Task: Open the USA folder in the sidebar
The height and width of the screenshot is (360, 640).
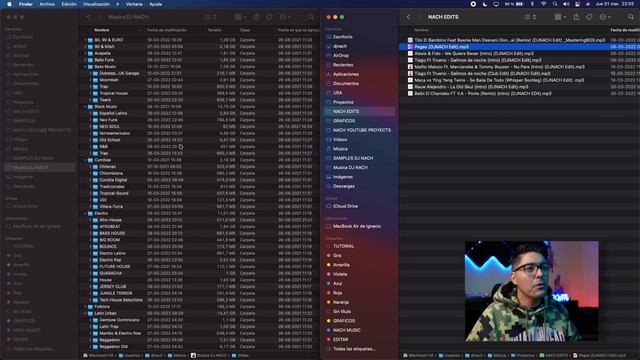Action: coord(338,93)
